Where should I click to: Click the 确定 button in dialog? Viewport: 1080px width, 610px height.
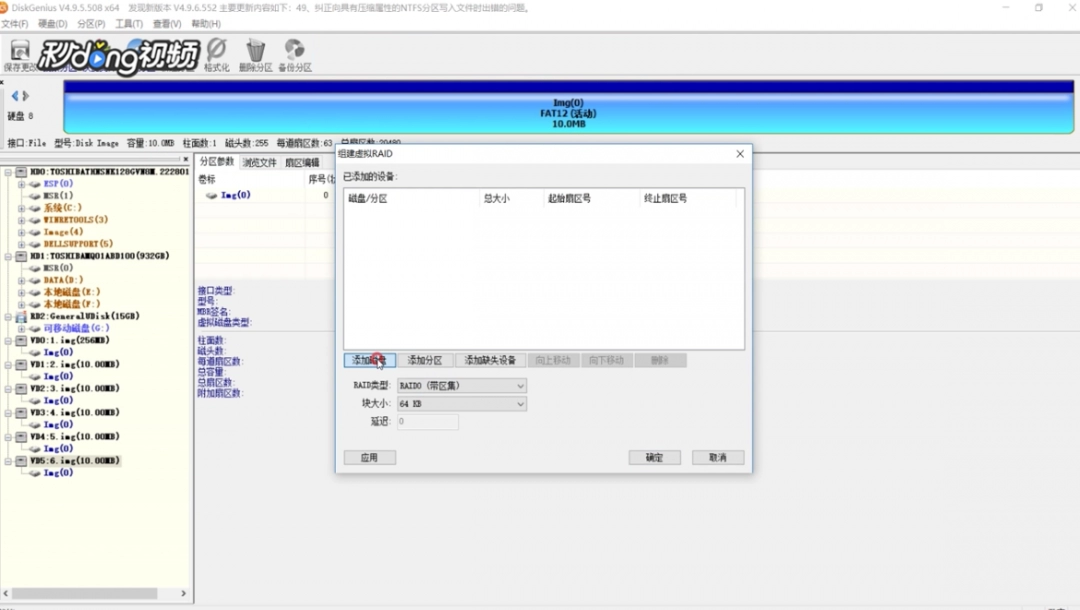(x=654, y=457)
